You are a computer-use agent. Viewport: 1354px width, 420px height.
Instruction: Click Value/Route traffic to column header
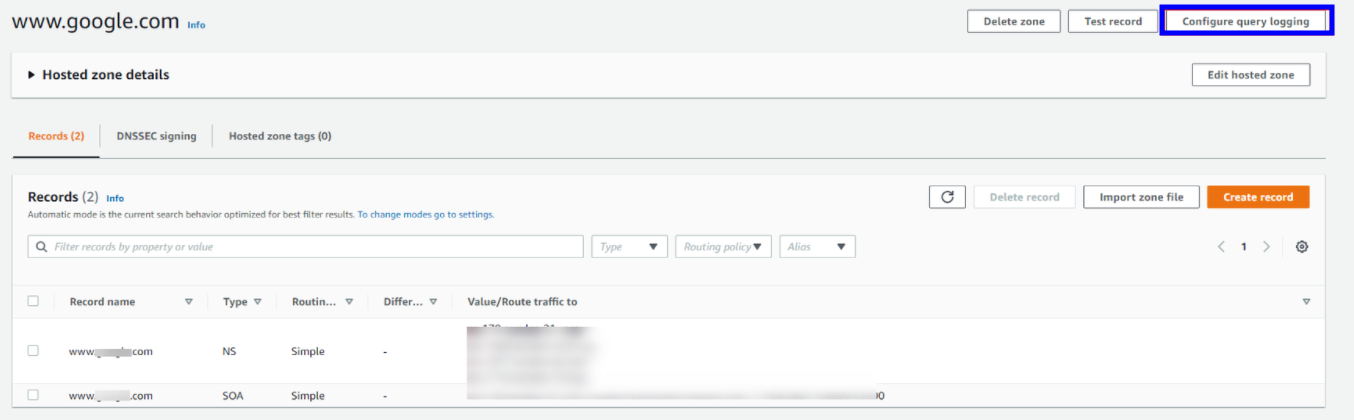[522, 301]
